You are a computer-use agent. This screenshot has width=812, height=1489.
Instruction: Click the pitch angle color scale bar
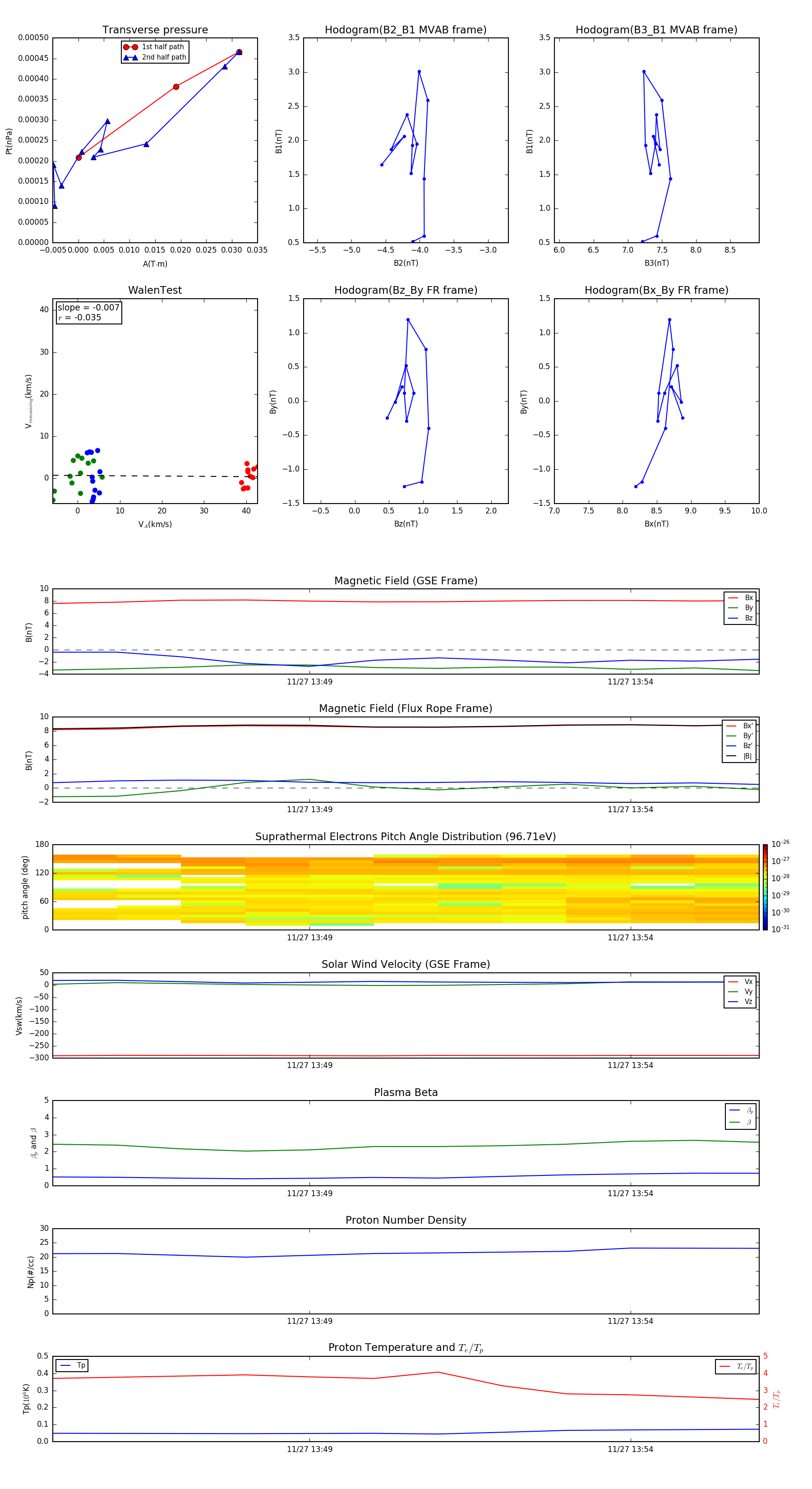pyautogui.click(x=765, y=887)
